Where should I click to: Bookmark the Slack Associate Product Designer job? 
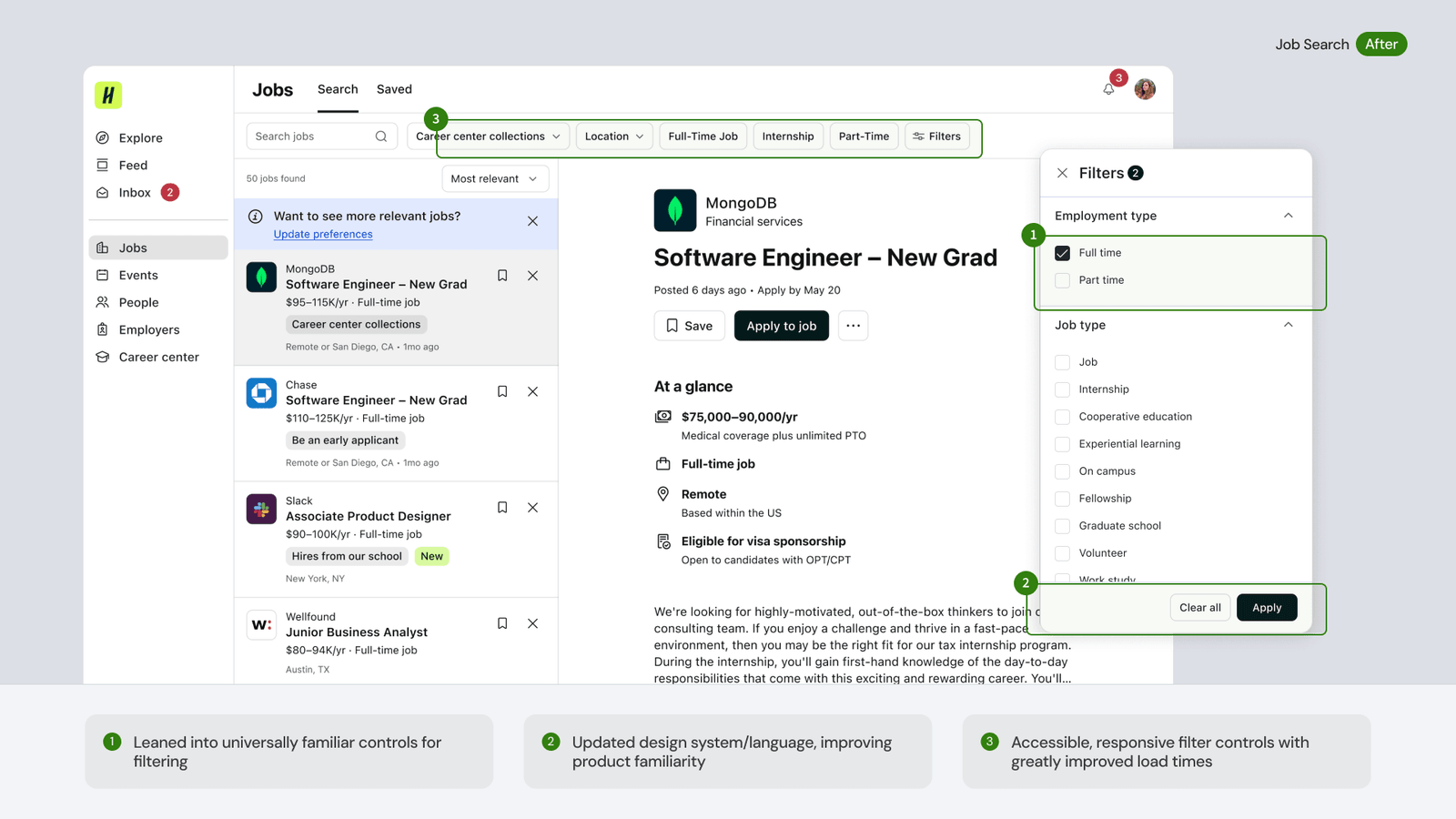[502, 508]
